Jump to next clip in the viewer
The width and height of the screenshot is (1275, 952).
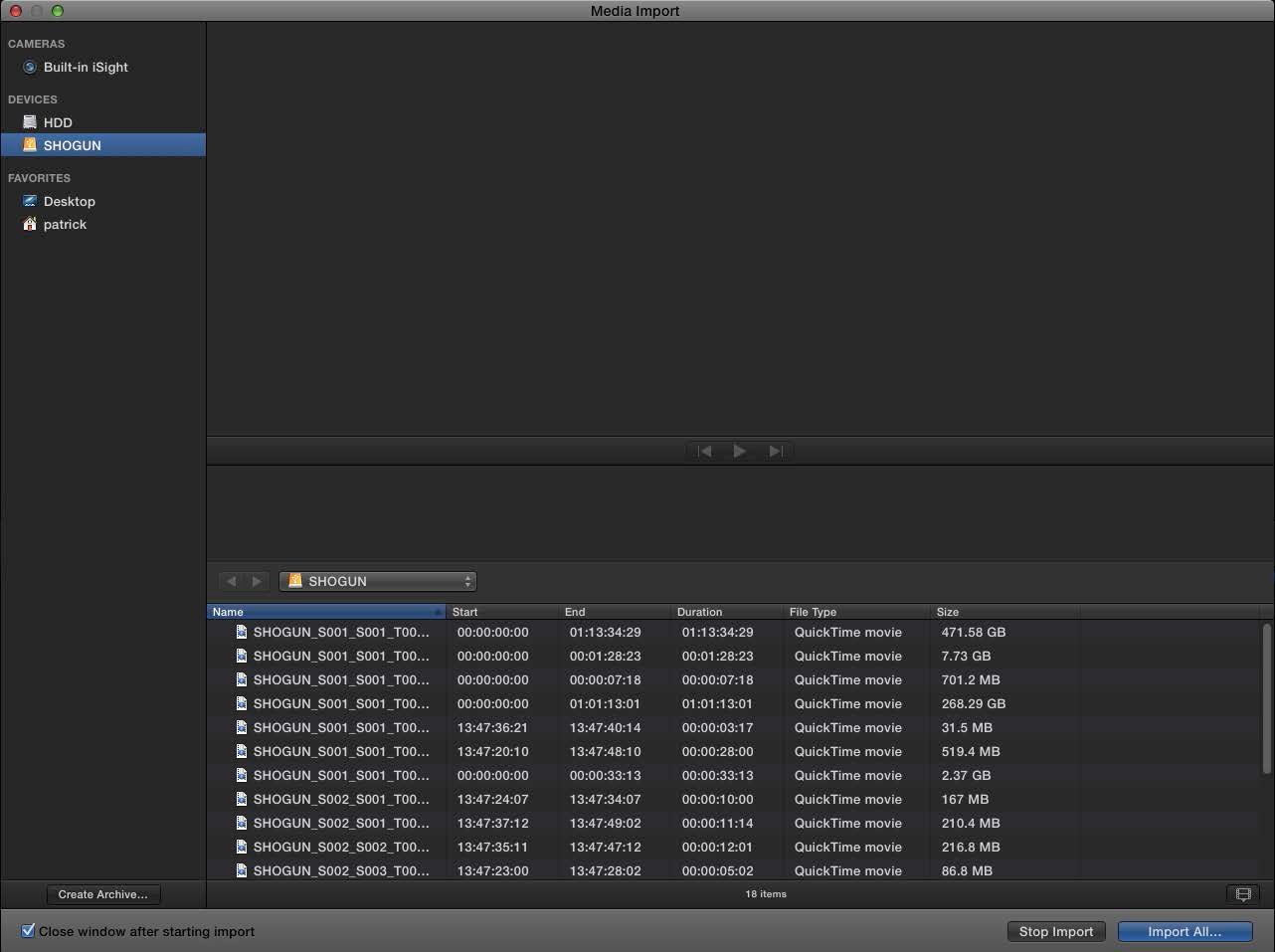point(776,451)
